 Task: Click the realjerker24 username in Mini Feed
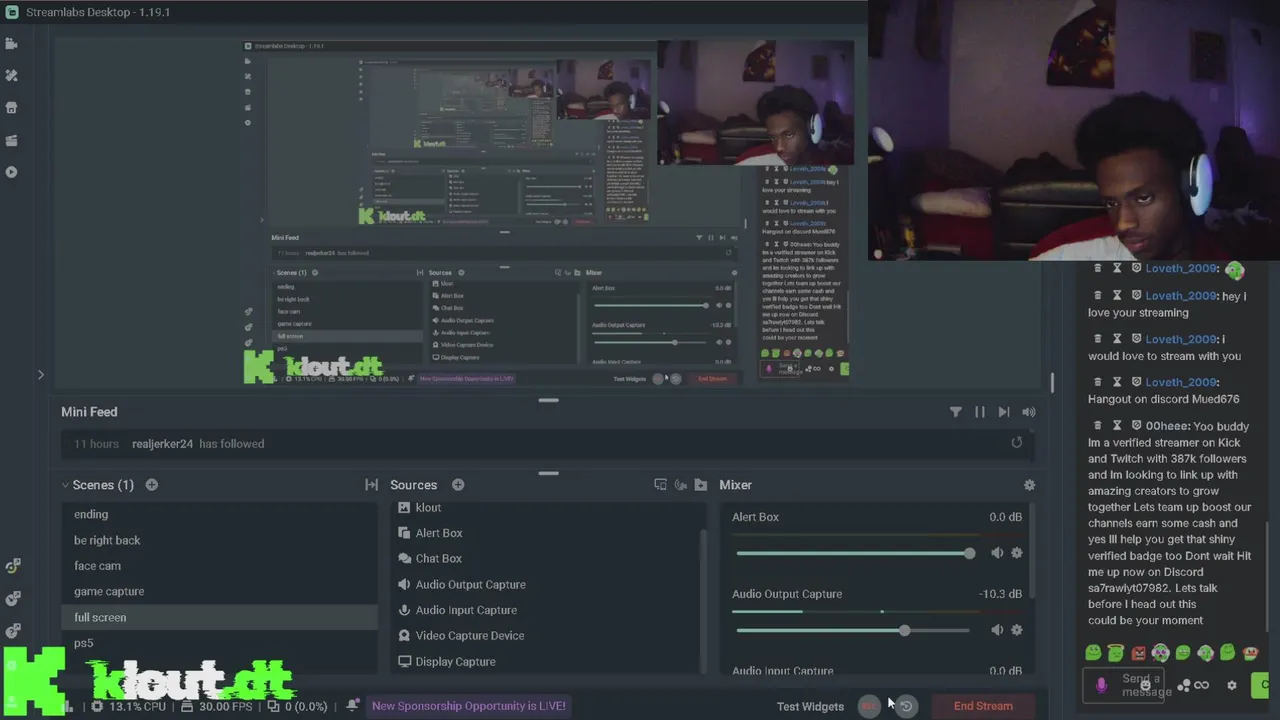point(162,444)
